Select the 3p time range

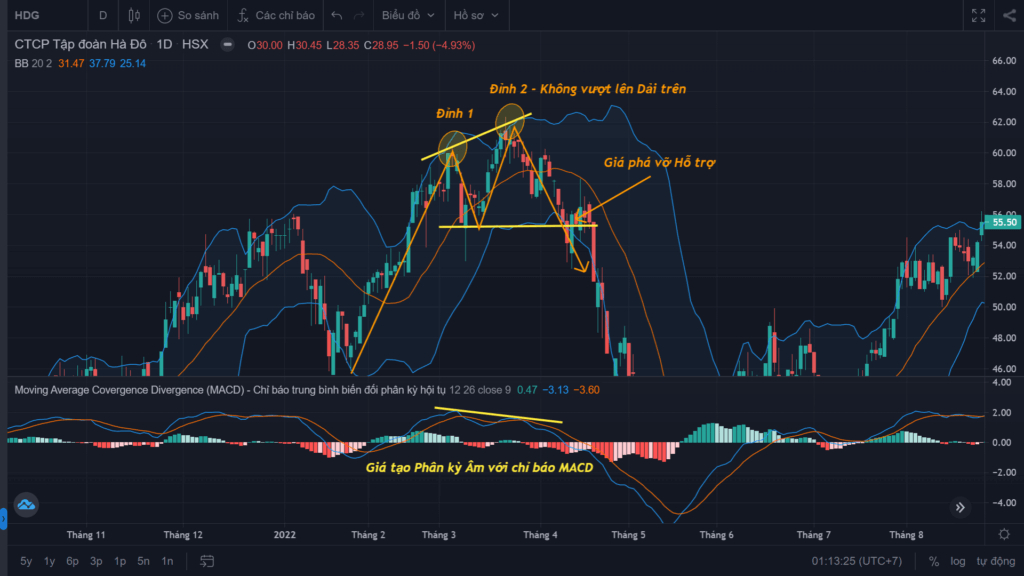pyautogui.click(x=96, y=561)
